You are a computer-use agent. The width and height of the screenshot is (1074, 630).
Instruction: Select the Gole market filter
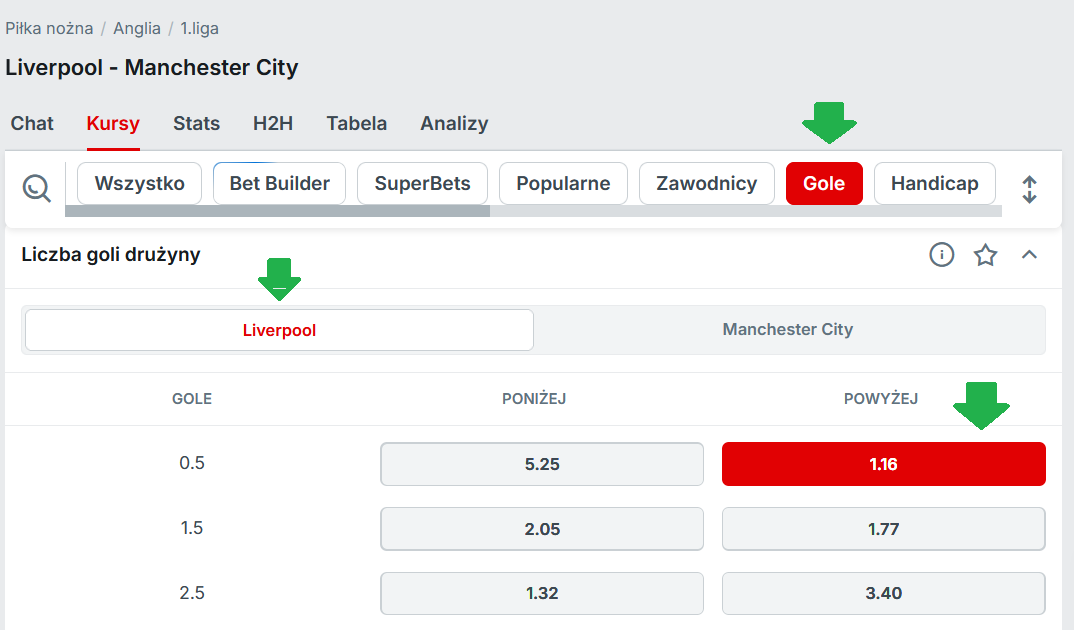pyautogui.click(x=824, y=184)
